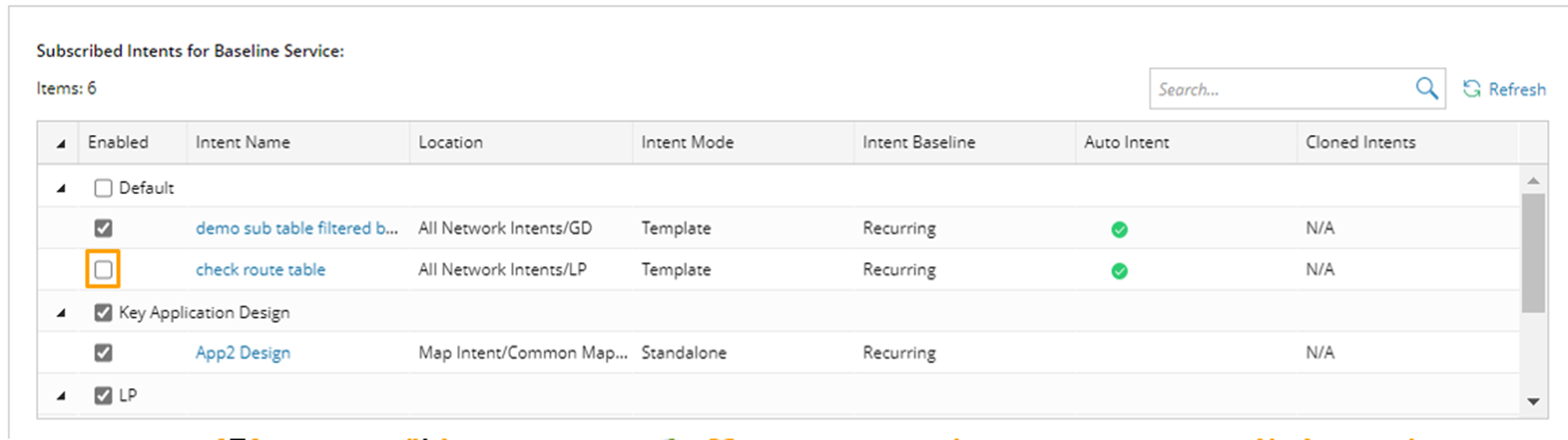Click the scrollbar down arrow
This screenshot has height=440, width=1568.
click(x=1532, y=402)
